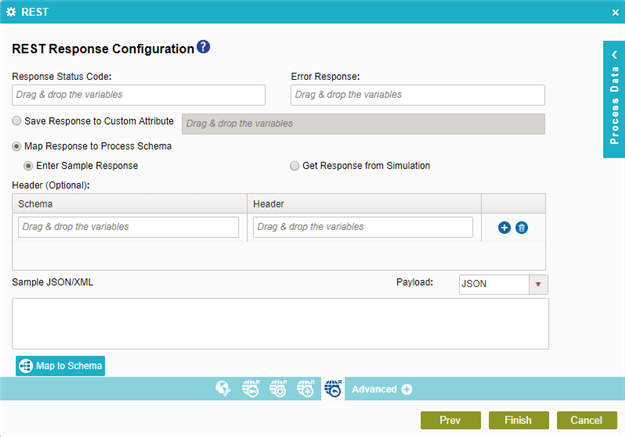The width and height of the screenshot is (625, 437).
Task: Select Save Response to Custom Attribute radio
Action: (x=16, y=120)
